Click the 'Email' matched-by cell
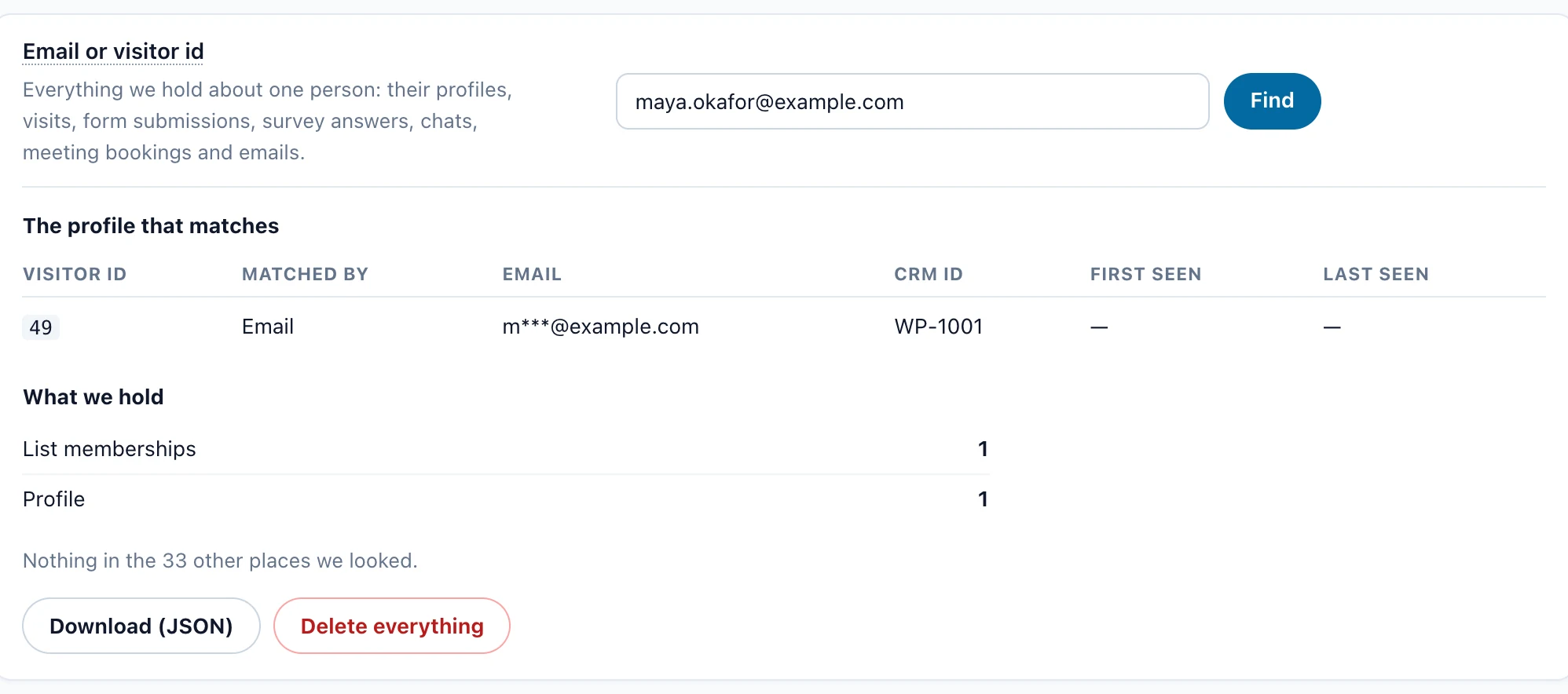The image size is (1568, 694). (x=268, y=327)
